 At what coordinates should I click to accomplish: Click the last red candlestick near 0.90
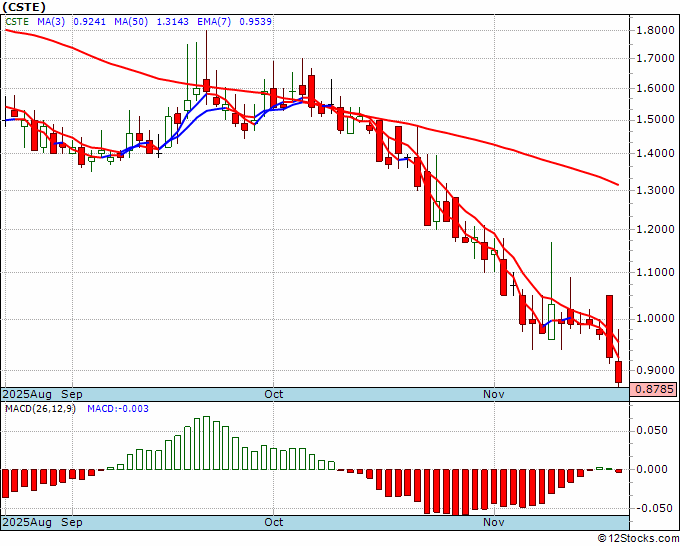(618, 372)
